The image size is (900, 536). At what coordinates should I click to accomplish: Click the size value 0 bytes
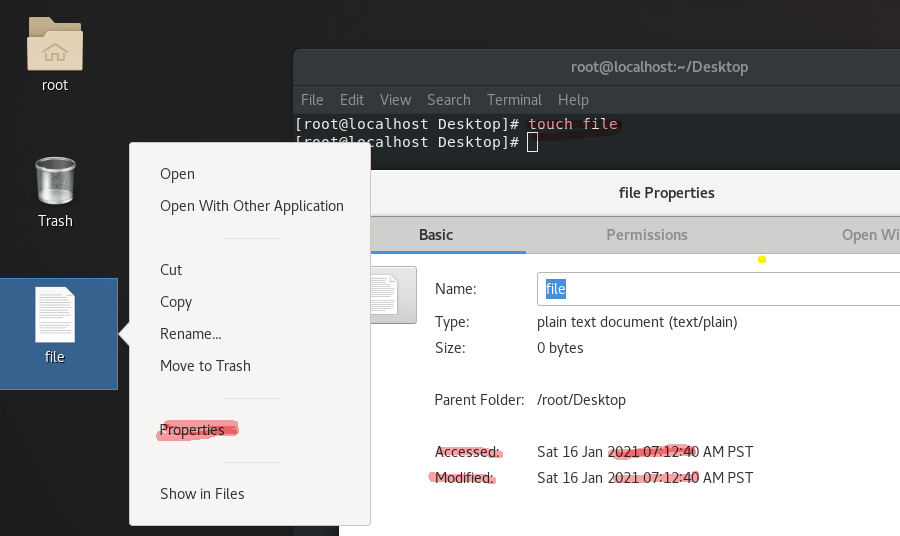[560, 348]
